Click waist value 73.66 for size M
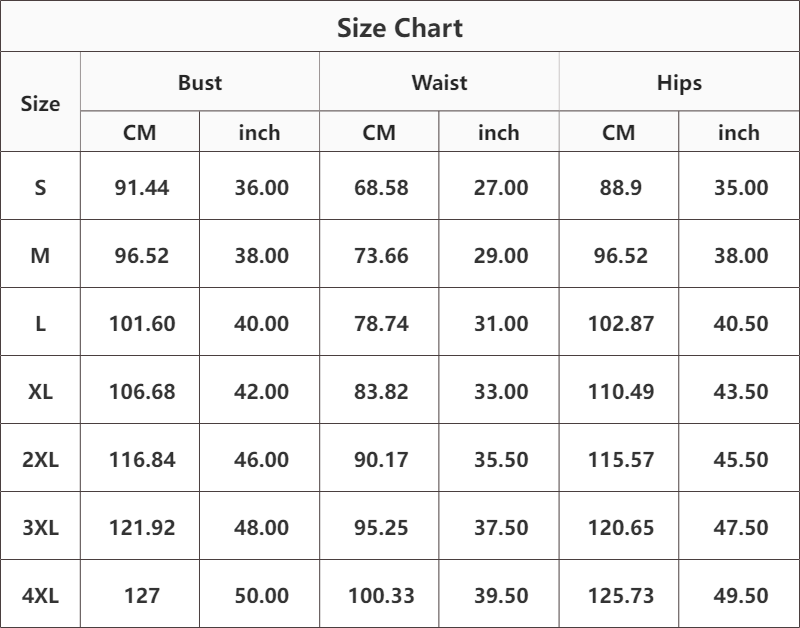 point(381,256)
